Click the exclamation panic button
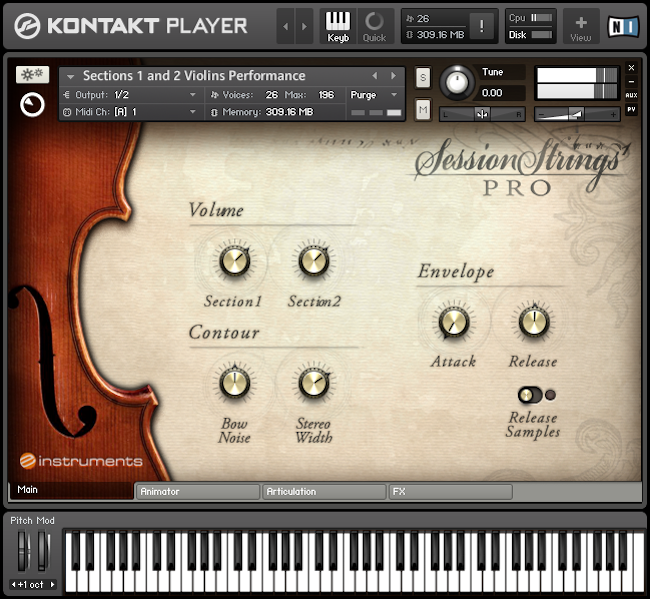The height and width of the screenshot is (599, 650). click(x=483, y=27)
